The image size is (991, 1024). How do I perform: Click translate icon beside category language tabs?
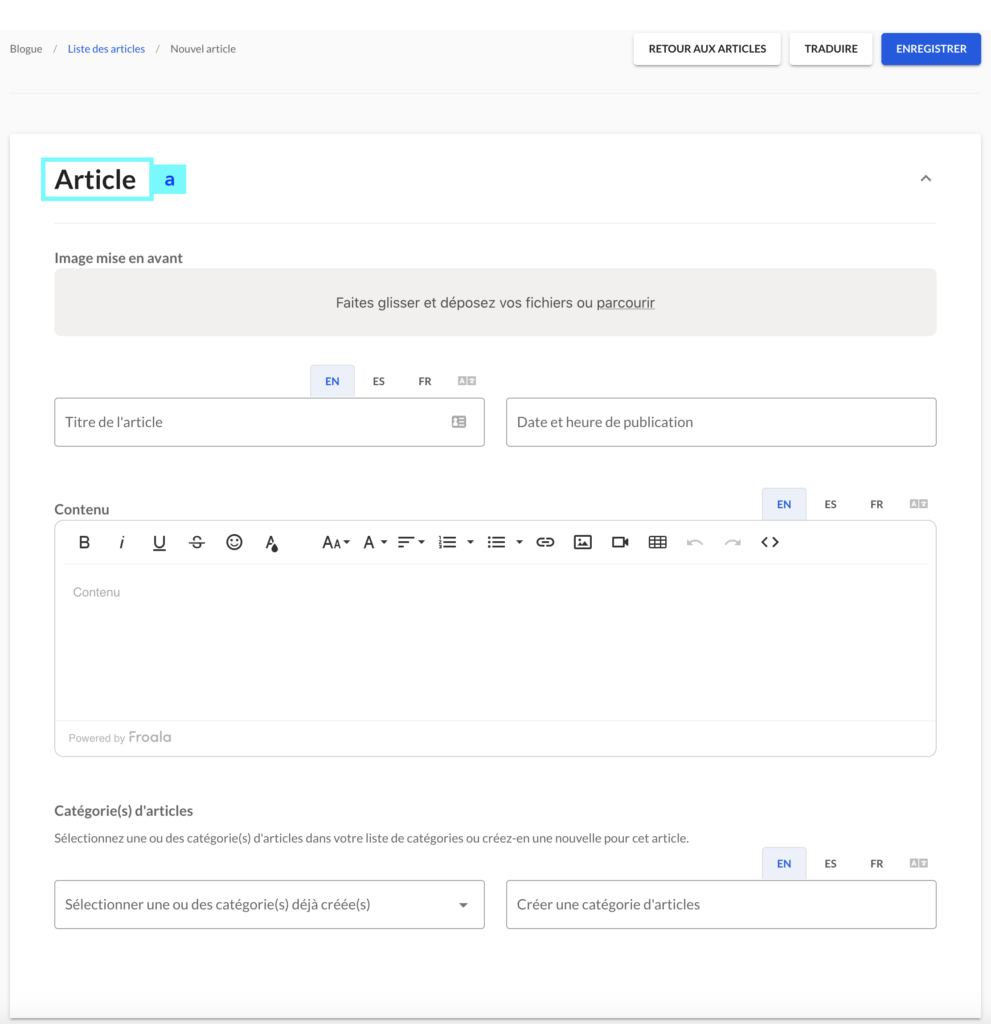(x=918, y=863)
